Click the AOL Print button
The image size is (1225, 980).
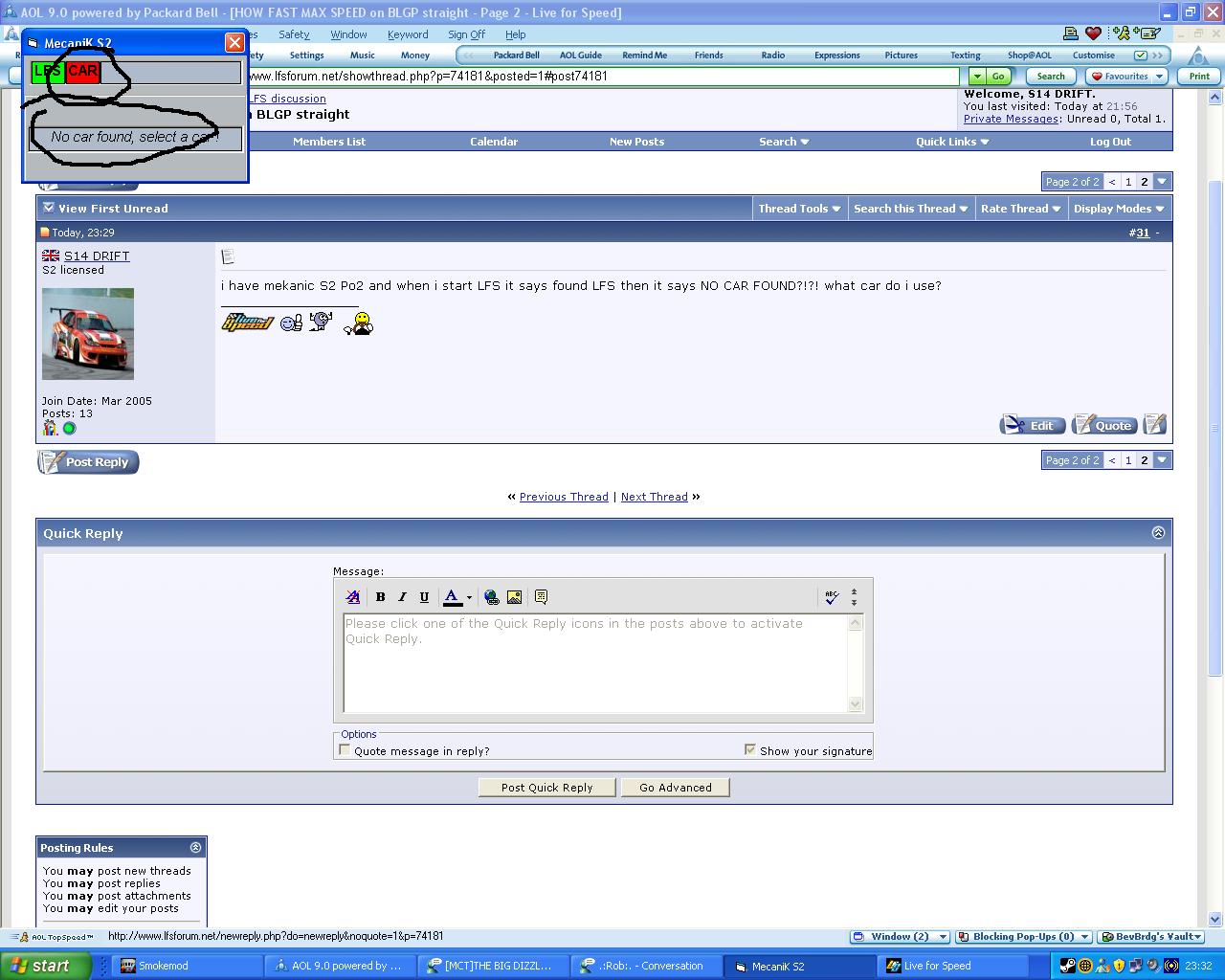click(x=1199, y=77)
